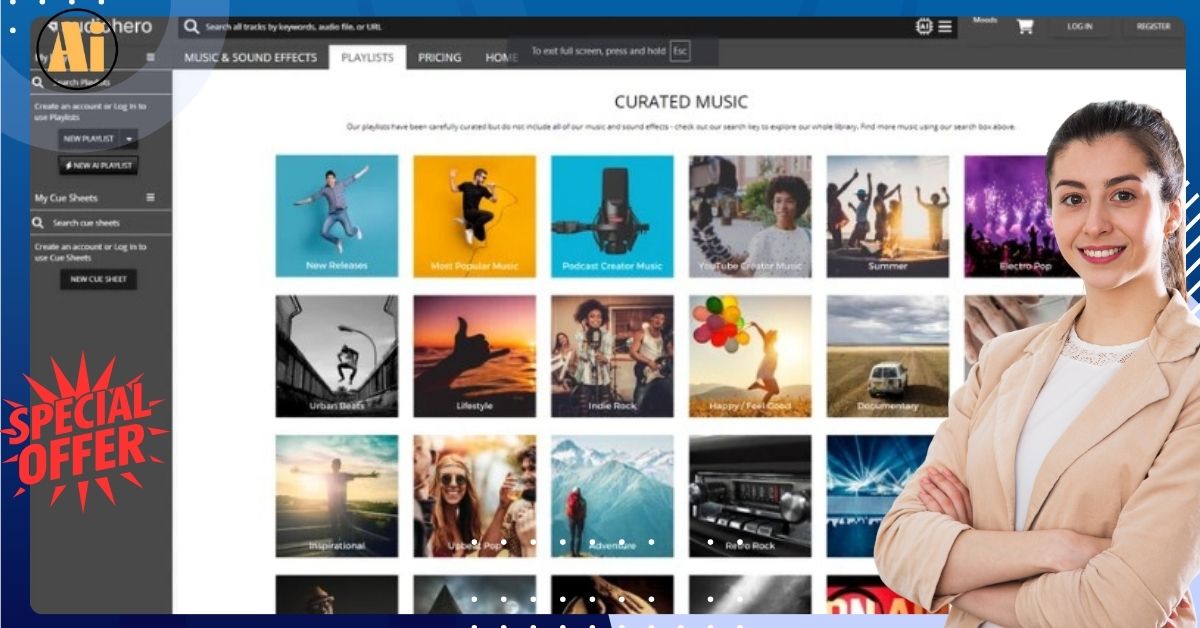Screen dimensions: 1200x628
Task: Open the My Playlists hamburger menu
Action: pos(151,58)
